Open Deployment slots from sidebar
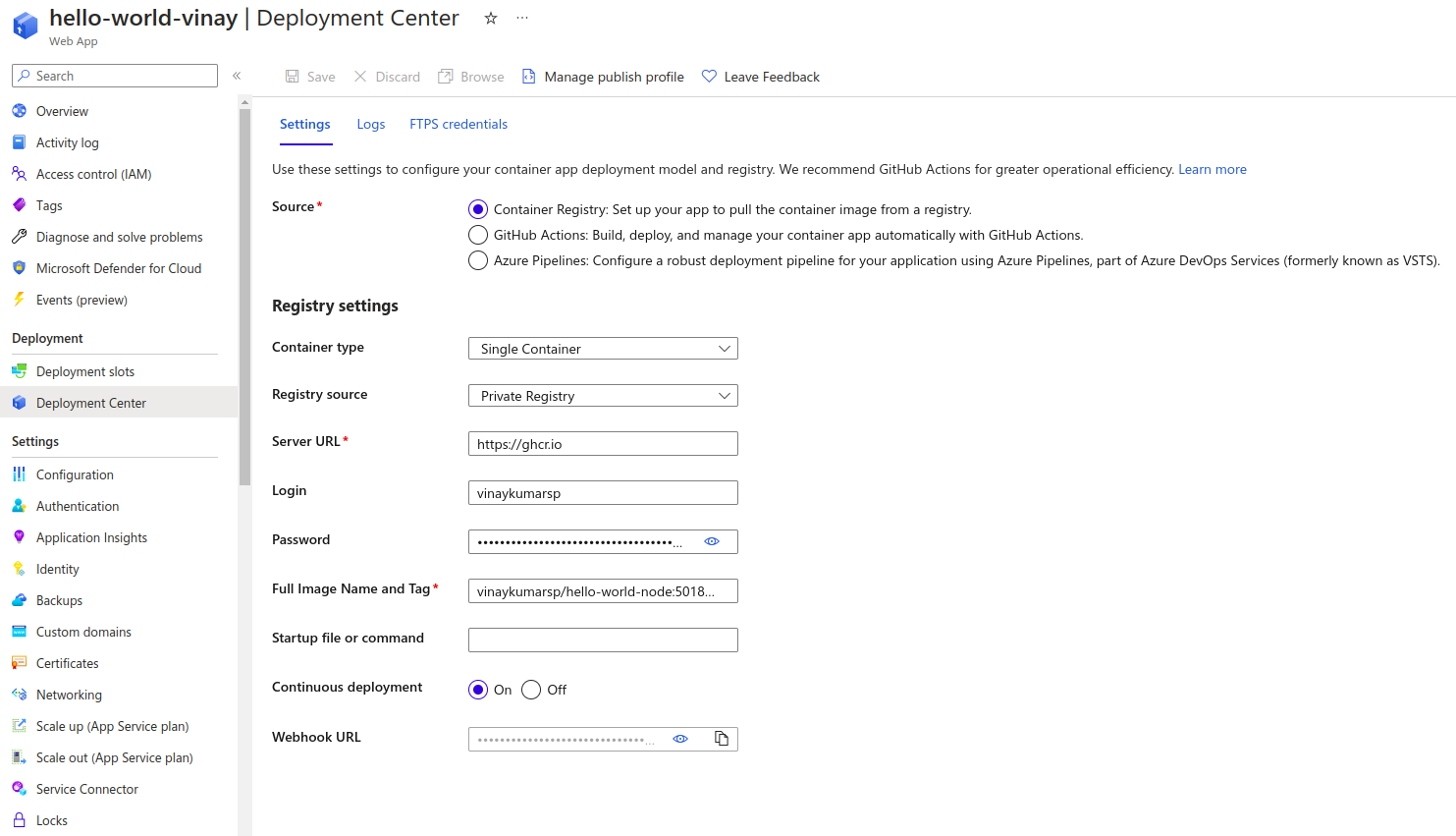This screenshot has height=836, width=1456. pos(85,371)
